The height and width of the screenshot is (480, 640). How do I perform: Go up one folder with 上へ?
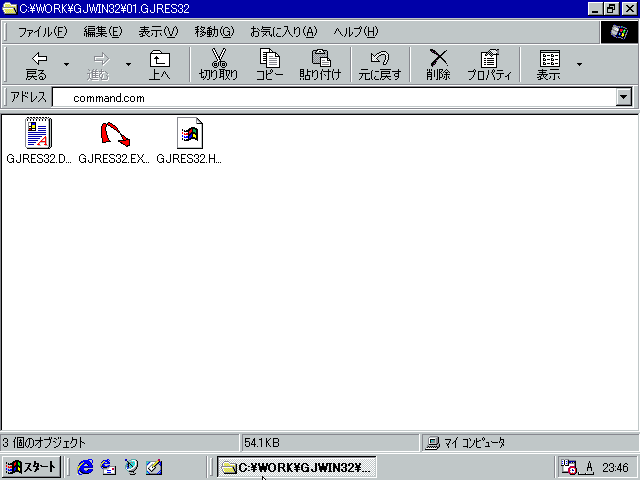tap(160, 65)
